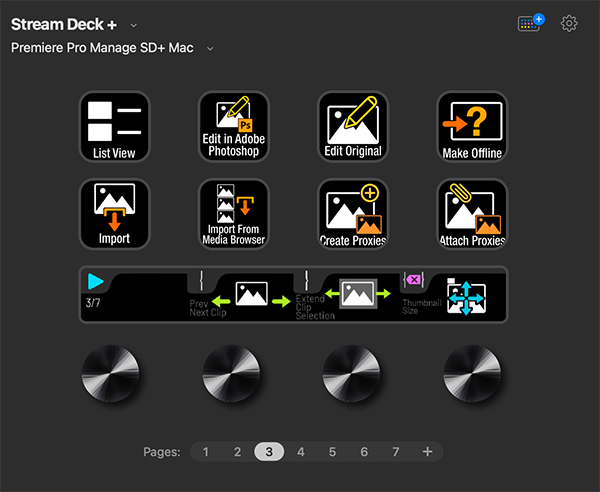Switch to page 6
Viewport: 600px width, 492px height.
[x=364, y=452]
